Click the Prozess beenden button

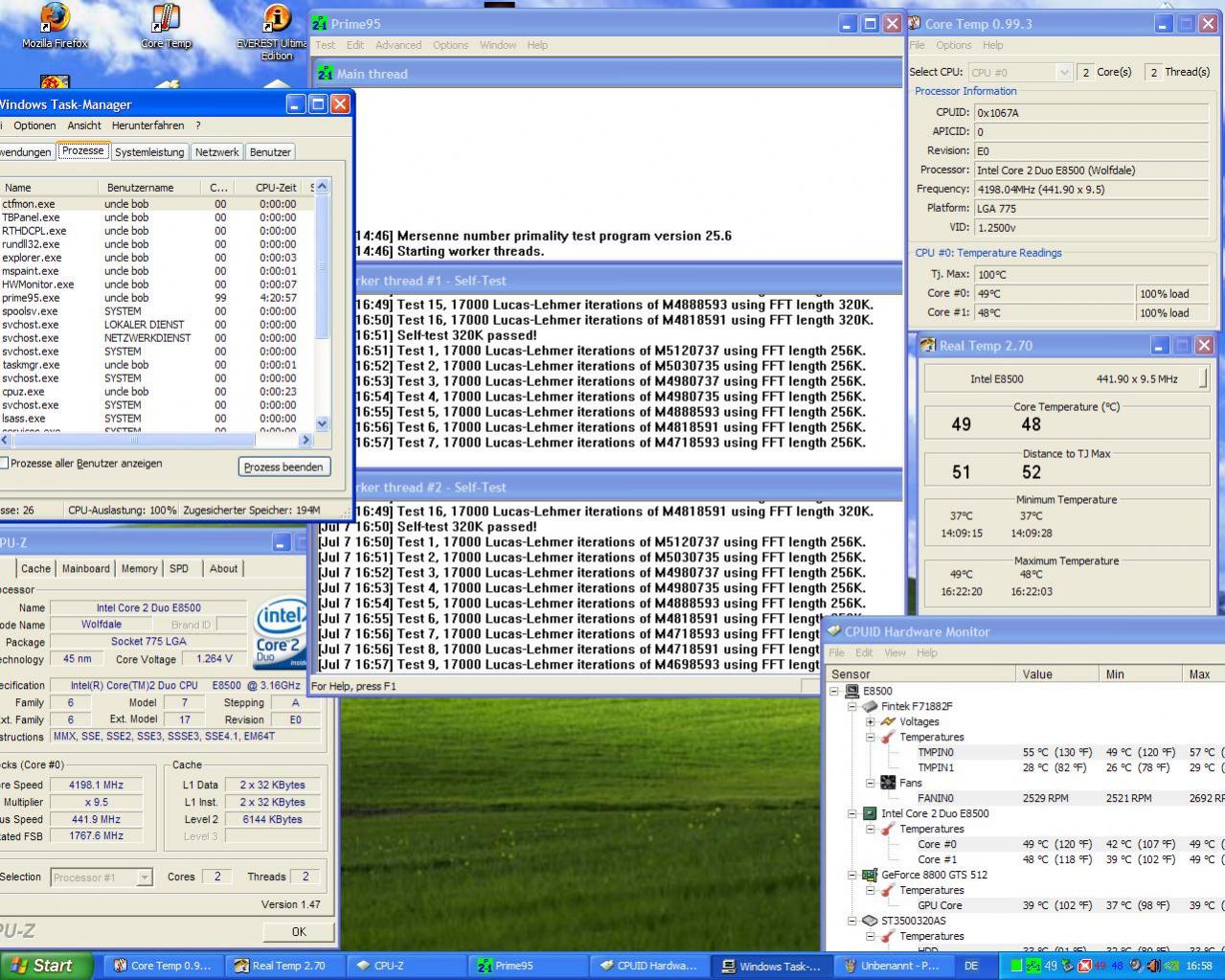(x=284, y=467)
